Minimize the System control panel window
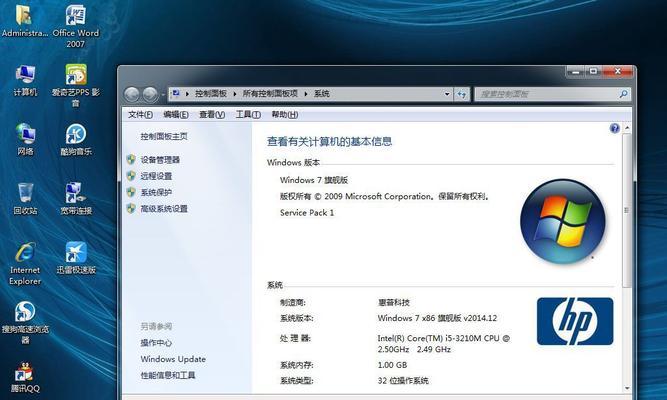This screenshot has height=400, width=667. point(576,71)
